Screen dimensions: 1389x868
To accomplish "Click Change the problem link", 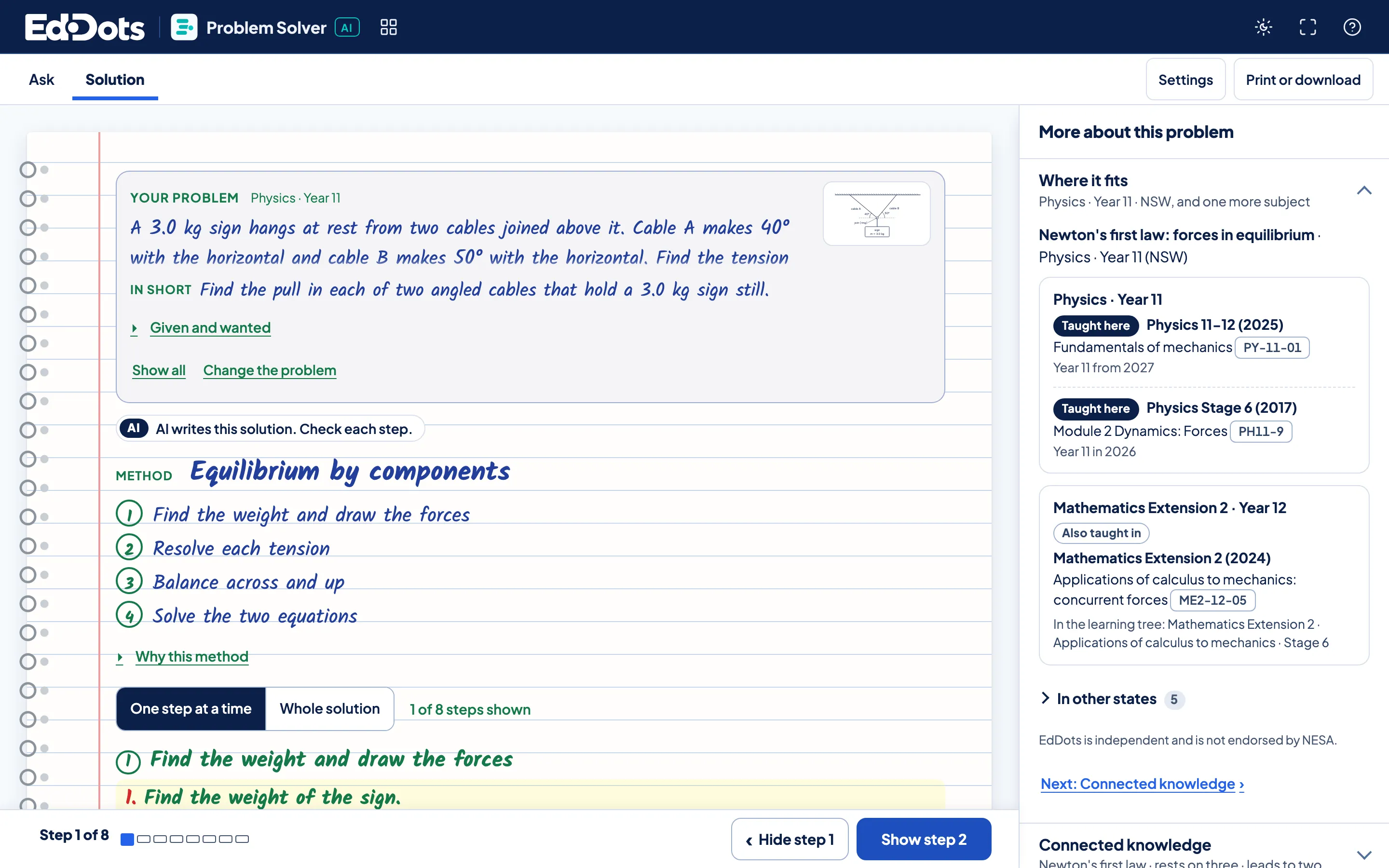I will 270,370.
